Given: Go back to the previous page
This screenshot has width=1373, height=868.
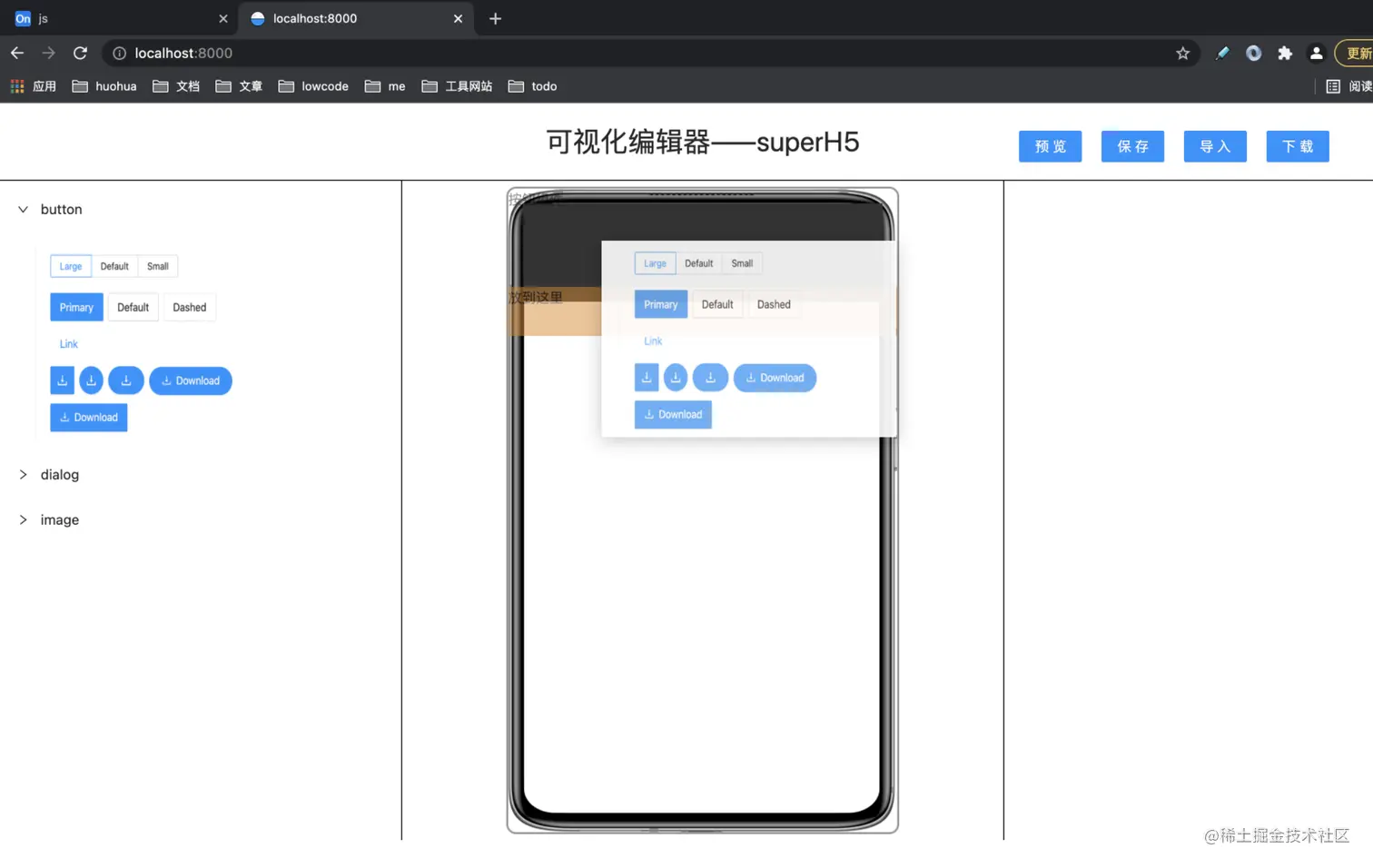Looking at the screenshot, I should point(17,54).
